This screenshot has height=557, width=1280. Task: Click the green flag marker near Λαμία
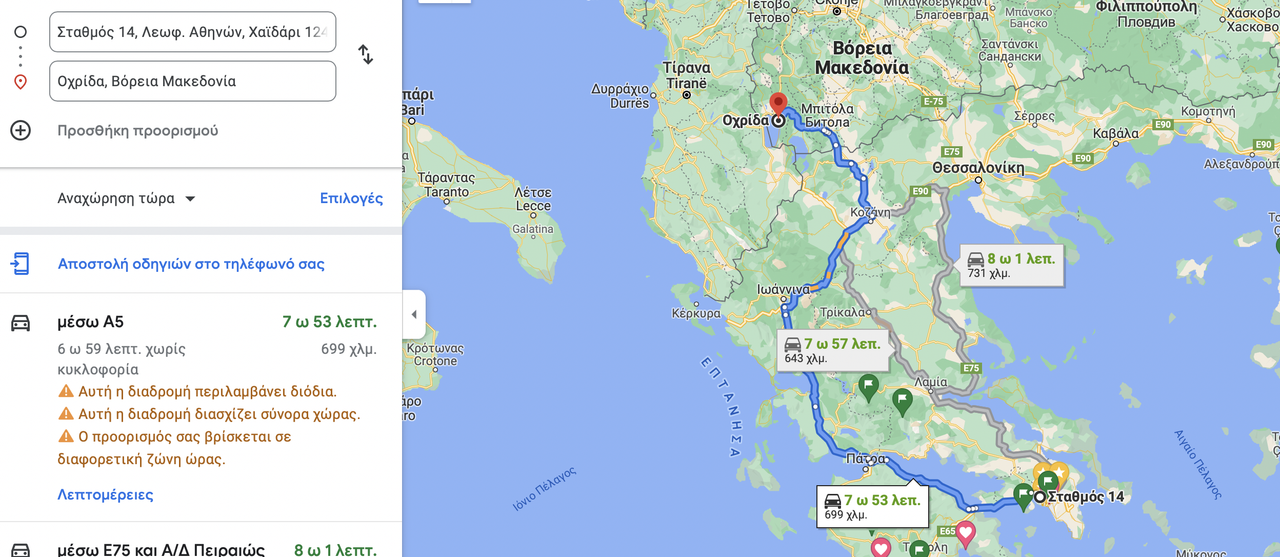(x=902, y=401)
